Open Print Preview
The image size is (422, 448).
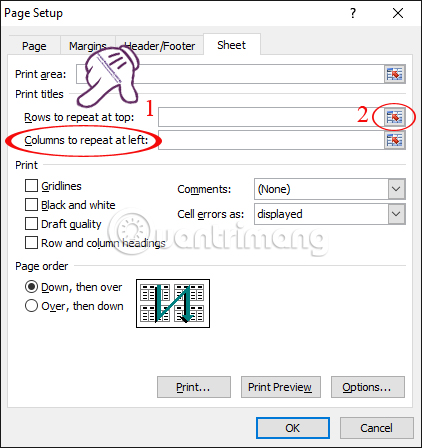point(281,387)
